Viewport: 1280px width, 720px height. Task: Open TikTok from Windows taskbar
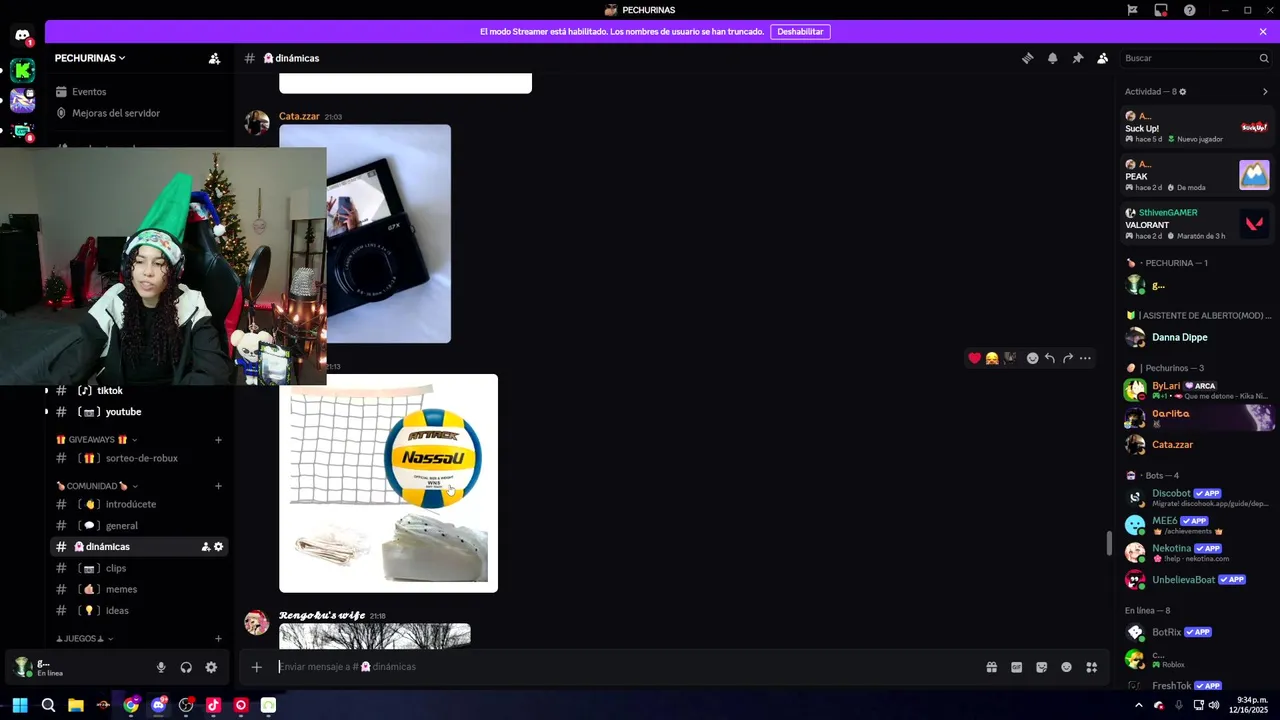[x=213, y=705]
